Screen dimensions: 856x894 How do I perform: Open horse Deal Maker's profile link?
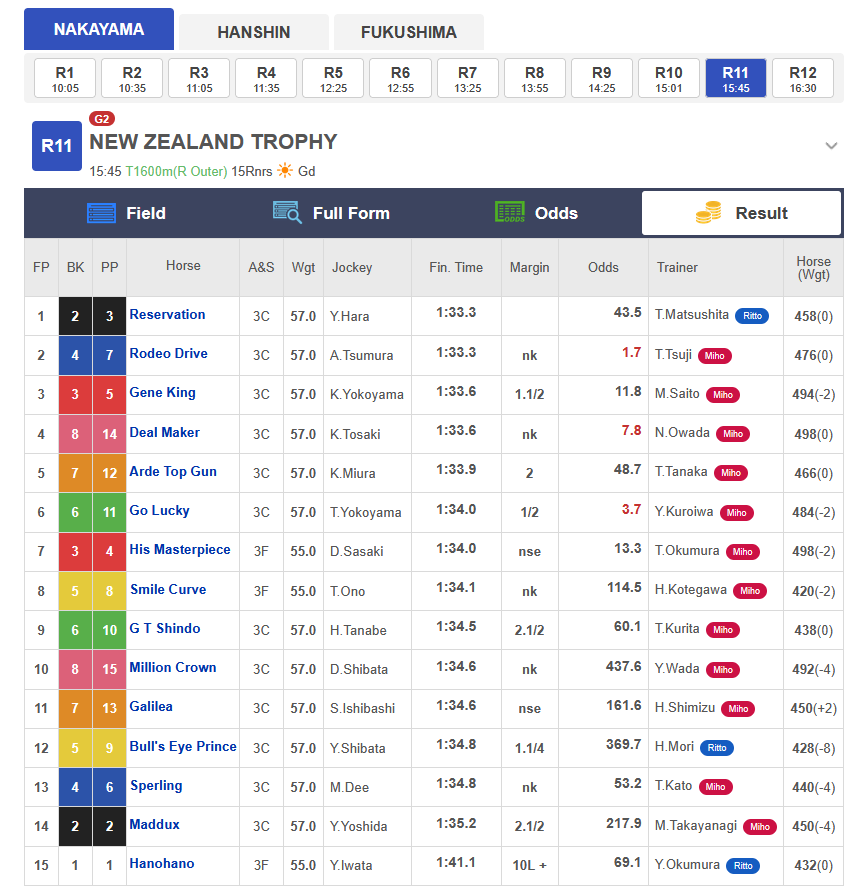(164, 433)
